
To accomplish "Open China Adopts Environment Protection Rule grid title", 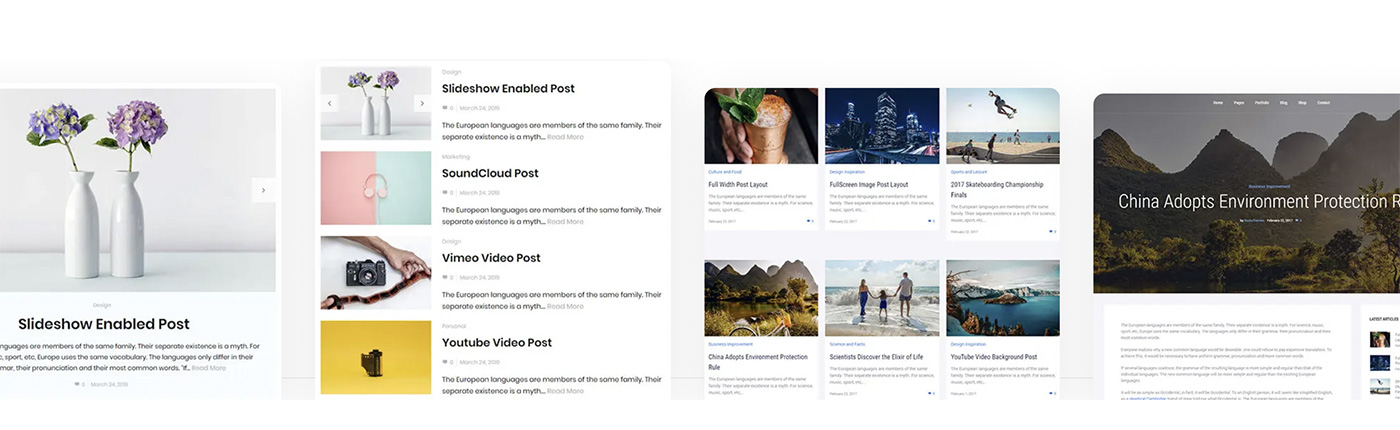I will click(x=758, y=362).
